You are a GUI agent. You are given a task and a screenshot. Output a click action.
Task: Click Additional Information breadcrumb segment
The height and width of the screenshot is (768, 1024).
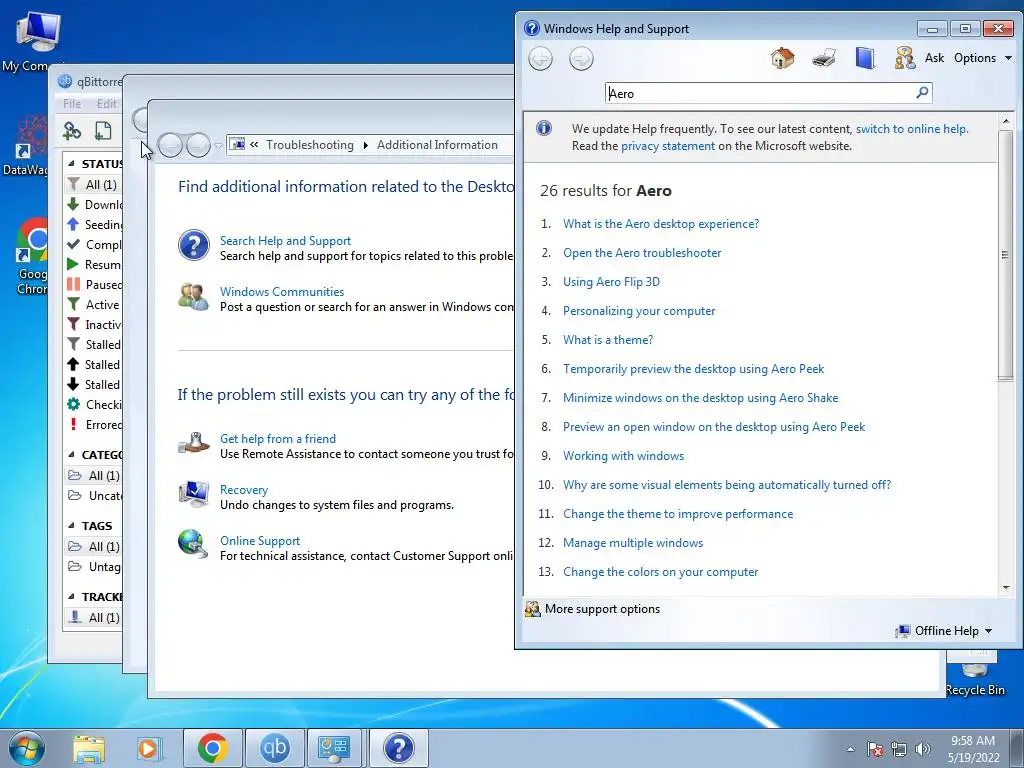point(437,145)
